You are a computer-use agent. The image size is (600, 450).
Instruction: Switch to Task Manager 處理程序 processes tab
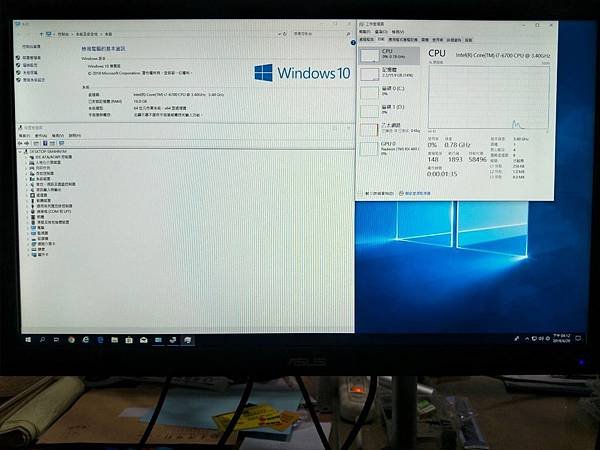click(x=367, y=40)
